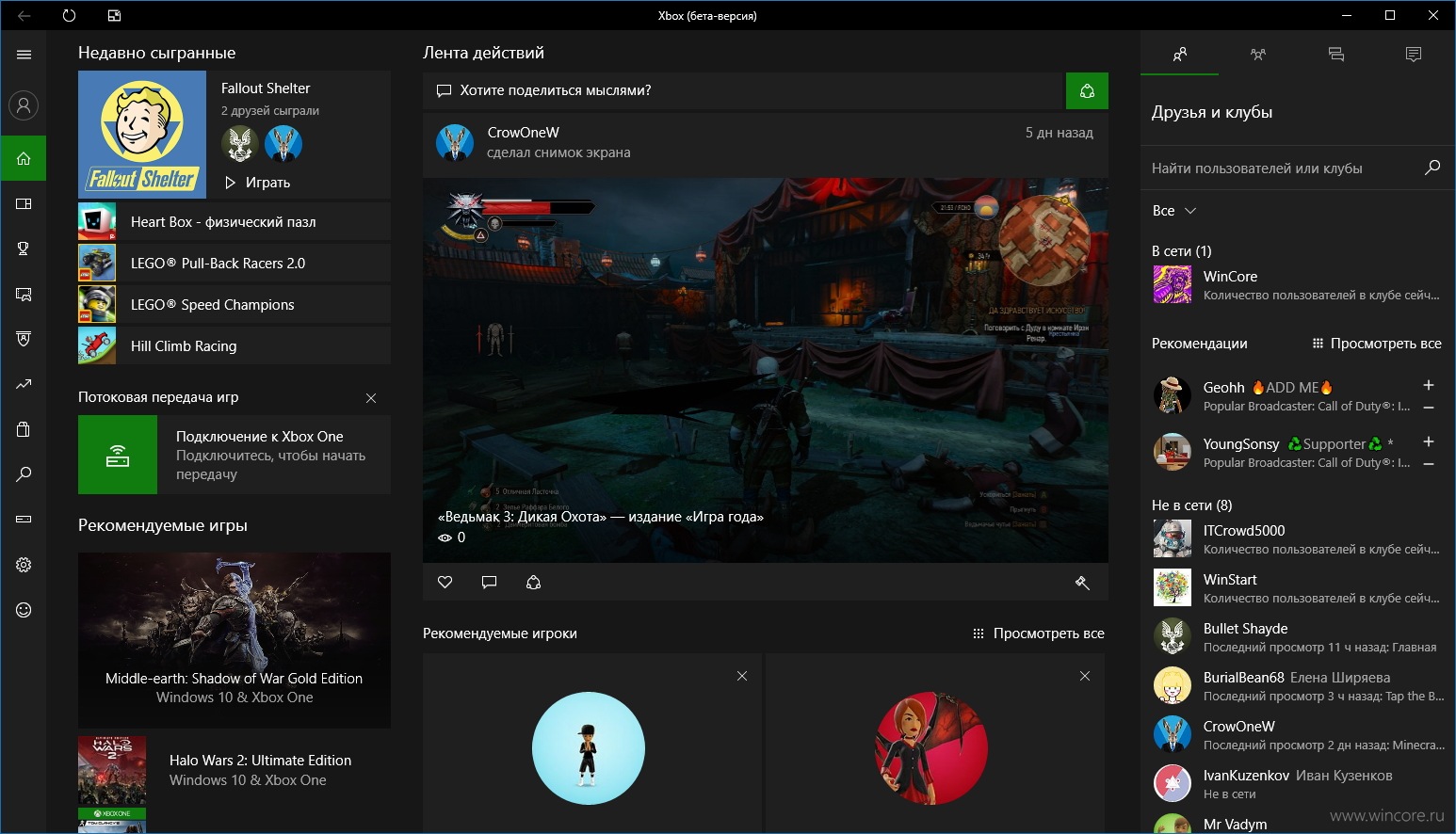Open Bullet Shayde friend entry
The height and width of the screenshot is (834, 1456).
(1297, 636)
